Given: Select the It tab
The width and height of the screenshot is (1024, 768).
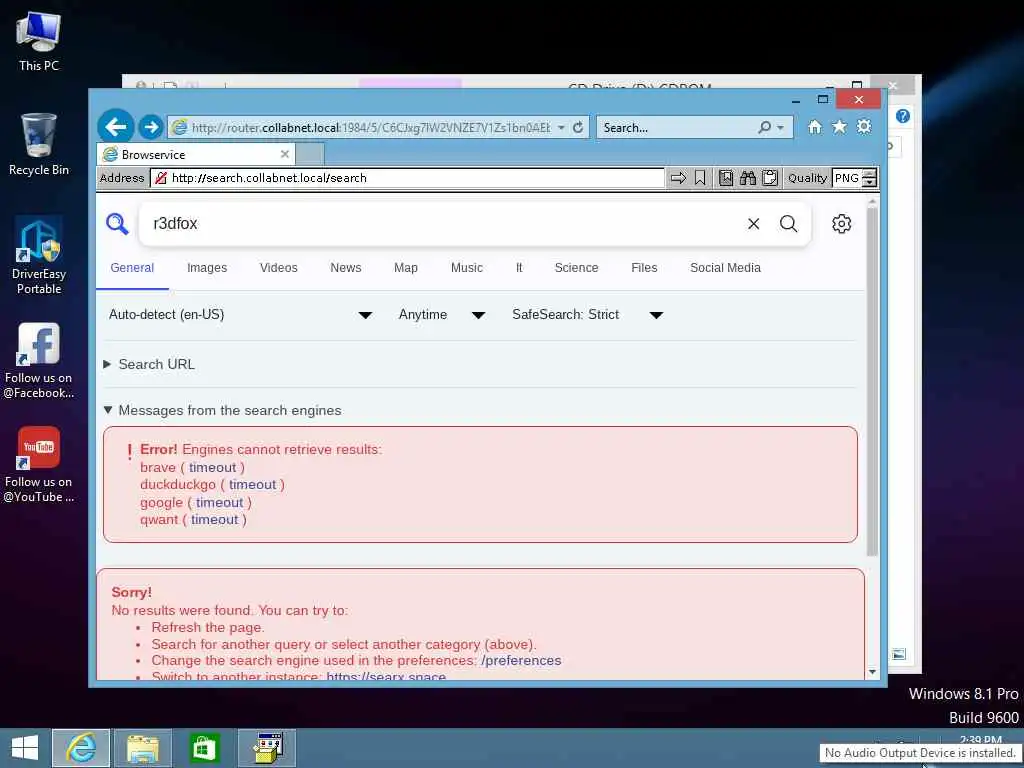Looking at the screenshot, I should pyautogui.click(x=519, y=268).
